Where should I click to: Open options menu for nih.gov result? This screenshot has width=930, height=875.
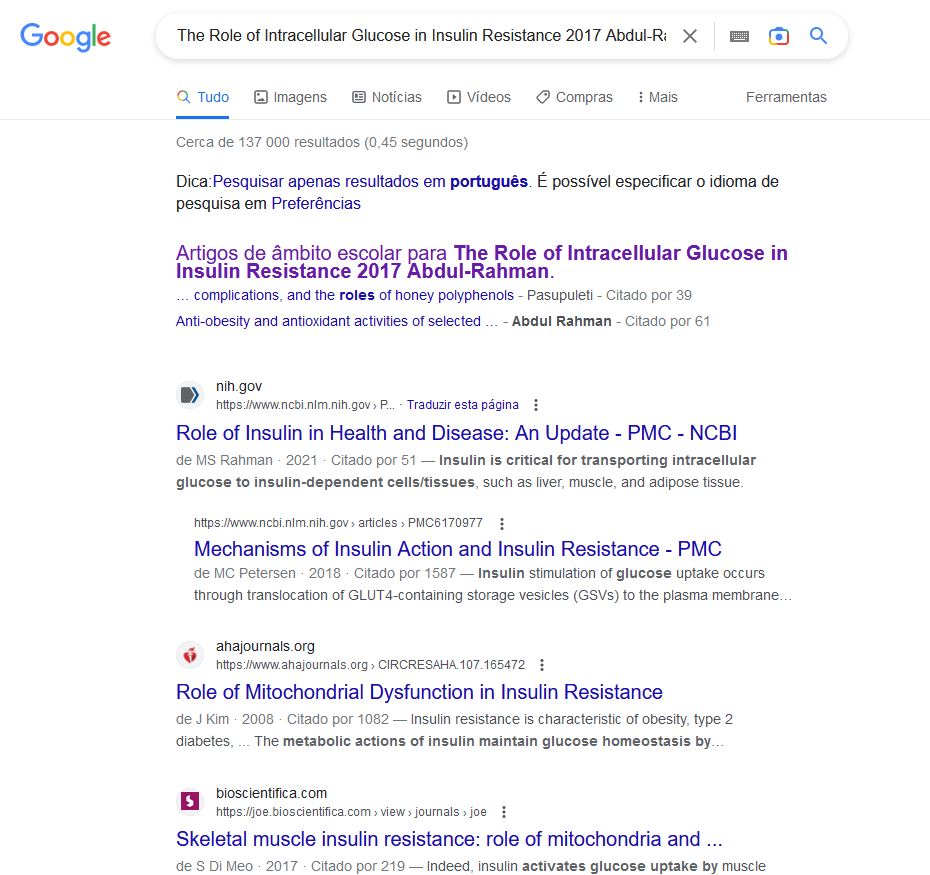tap(536, 405)
